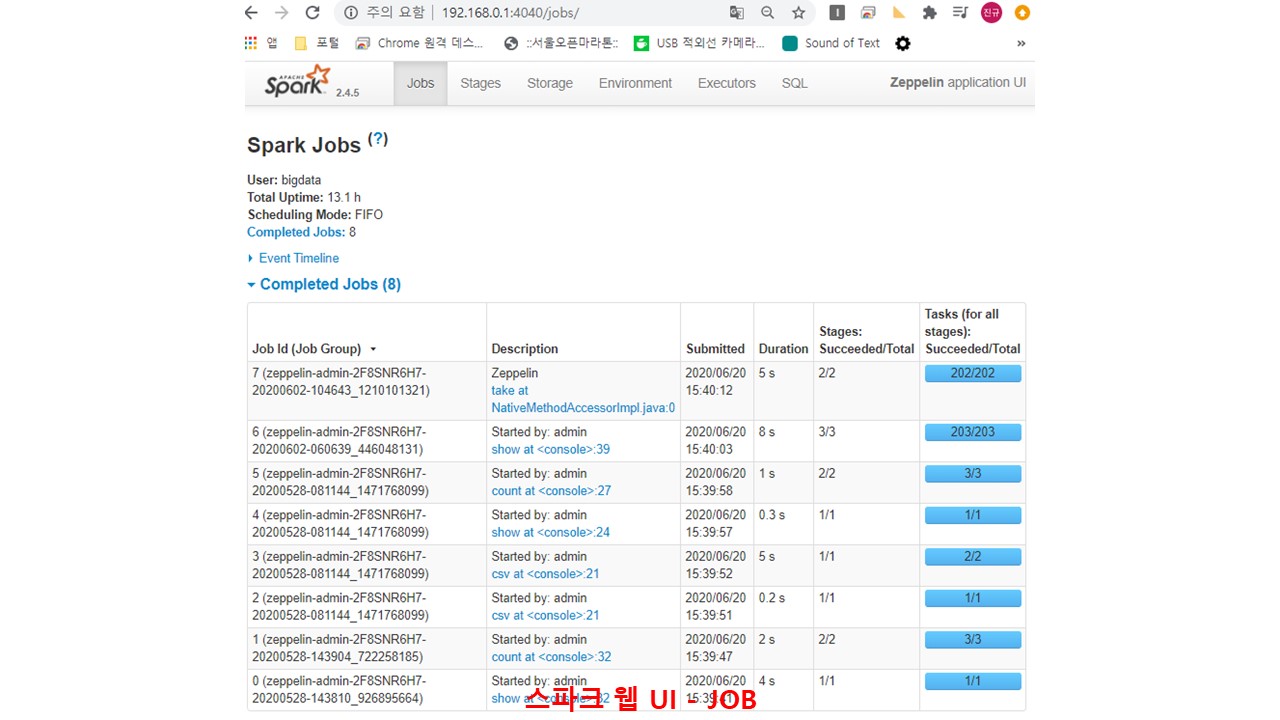This screenshot has height=720, width=1280.
Task: Click the address bar URL 192.168.0.1:4040/jobs/
Action: 509,13
